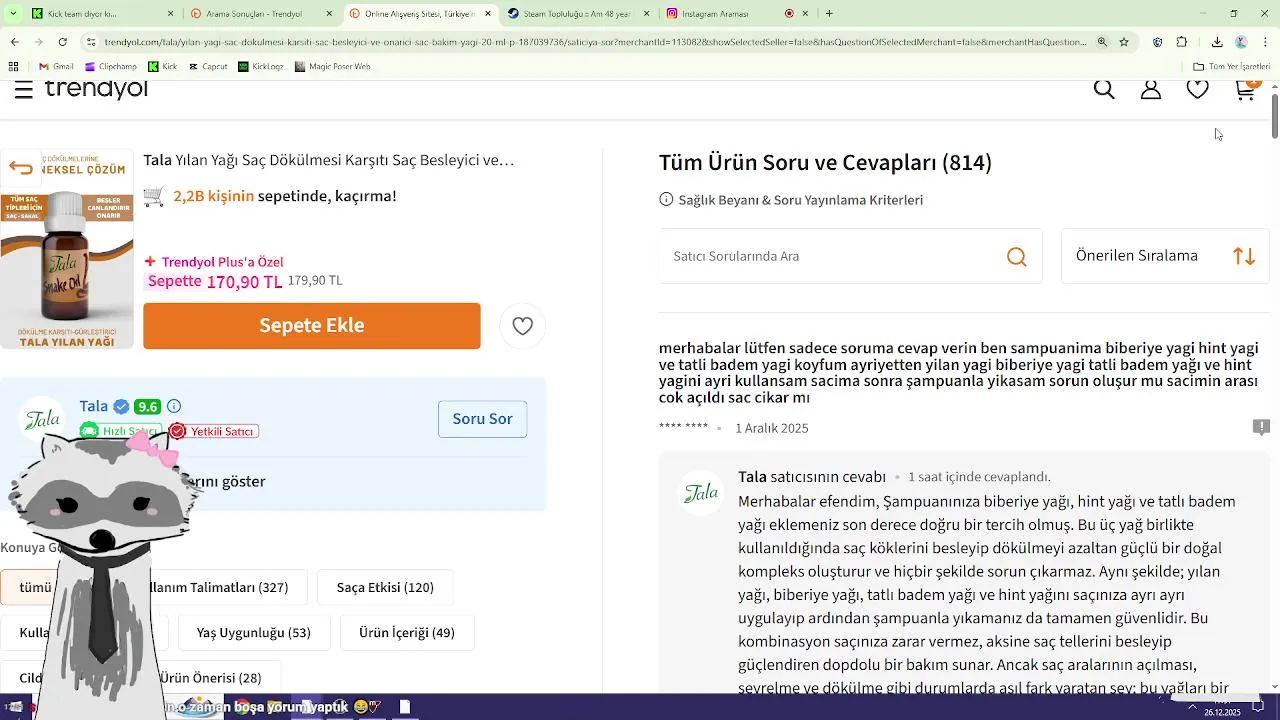Screen dimensions: 1280x720
Task: Click the Yetkili Satıcı badge
Action: (214, 431)
